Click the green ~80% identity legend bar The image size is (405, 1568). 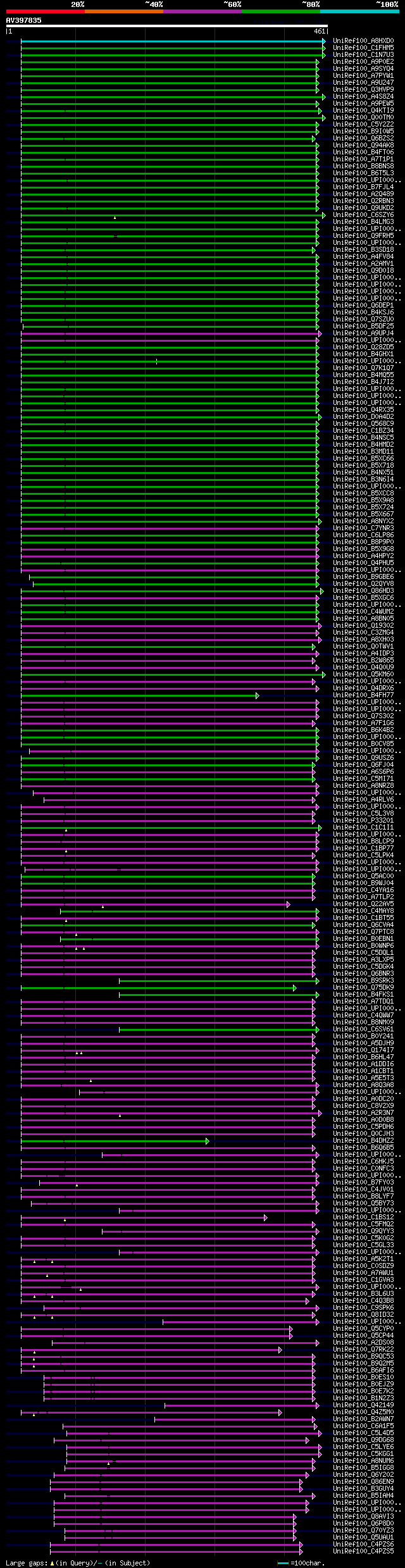(280, 11)
